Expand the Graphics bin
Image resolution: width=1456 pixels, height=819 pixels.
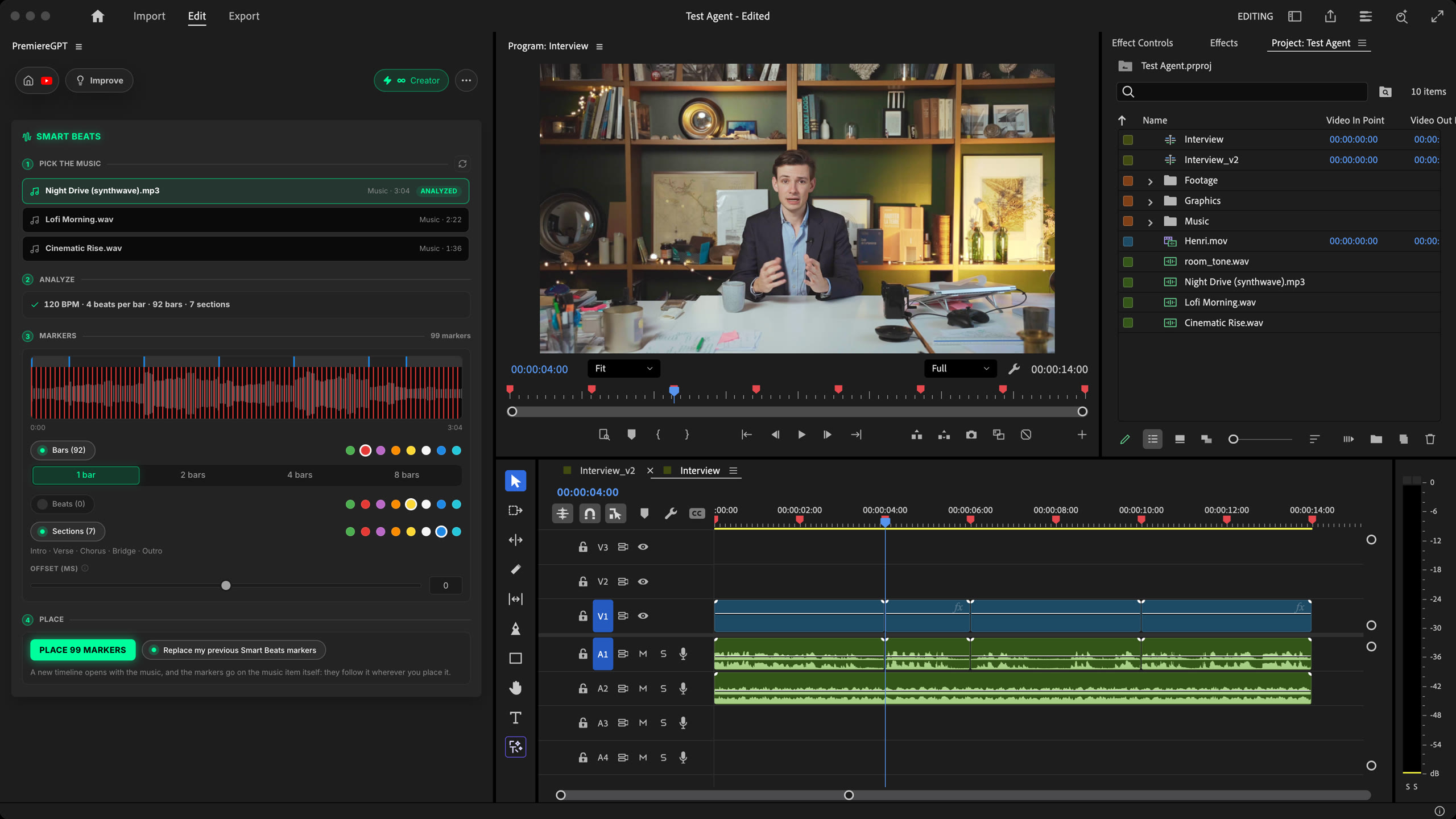[x=1150, y=201]
